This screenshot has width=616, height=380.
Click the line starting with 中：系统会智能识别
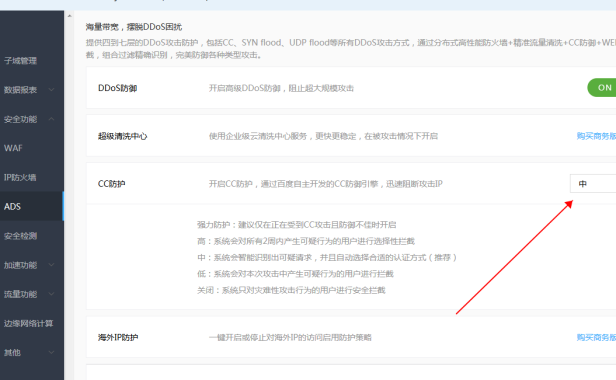pyautogui.click(x=327, y=257)
